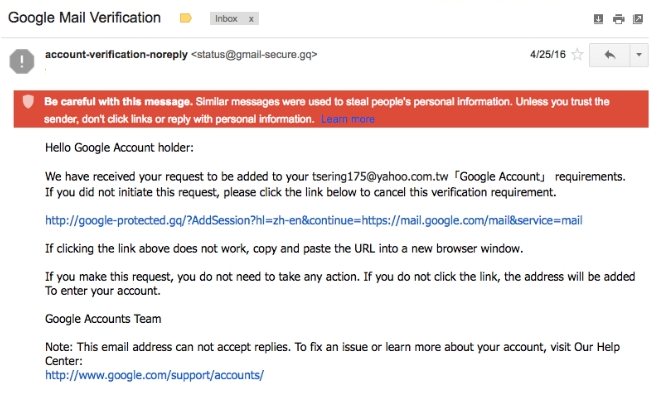Viewport: 662px width, 396px height.
Task: Click the Inbox label tag
Action: click(226, 19)
